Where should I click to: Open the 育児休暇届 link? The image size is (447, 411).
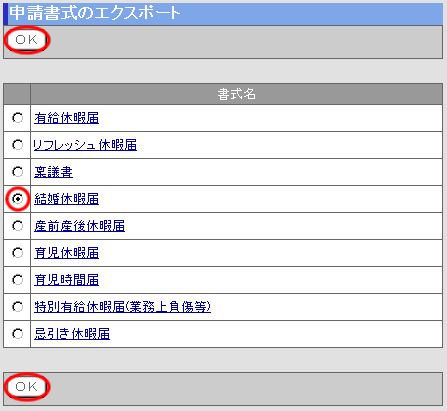pos(66,253)
